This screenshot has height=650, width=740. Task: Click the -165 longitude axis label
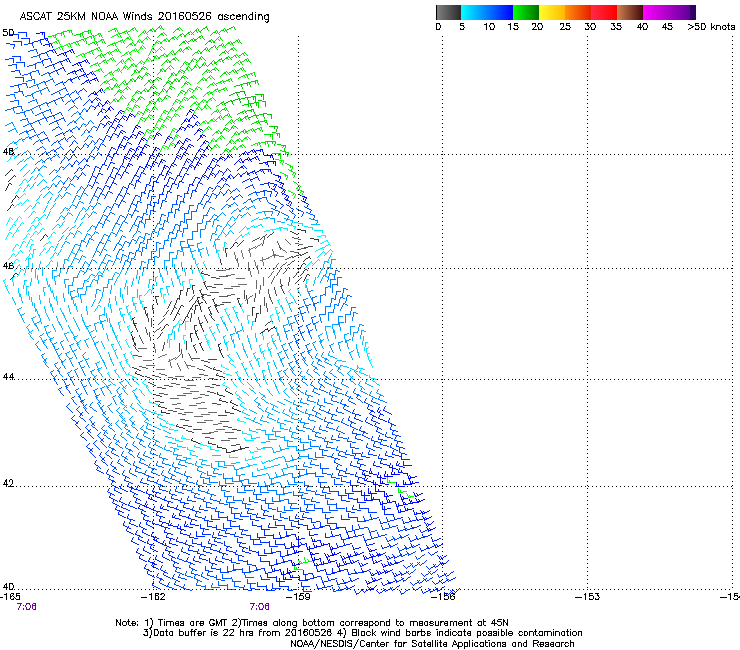[10, 597]
